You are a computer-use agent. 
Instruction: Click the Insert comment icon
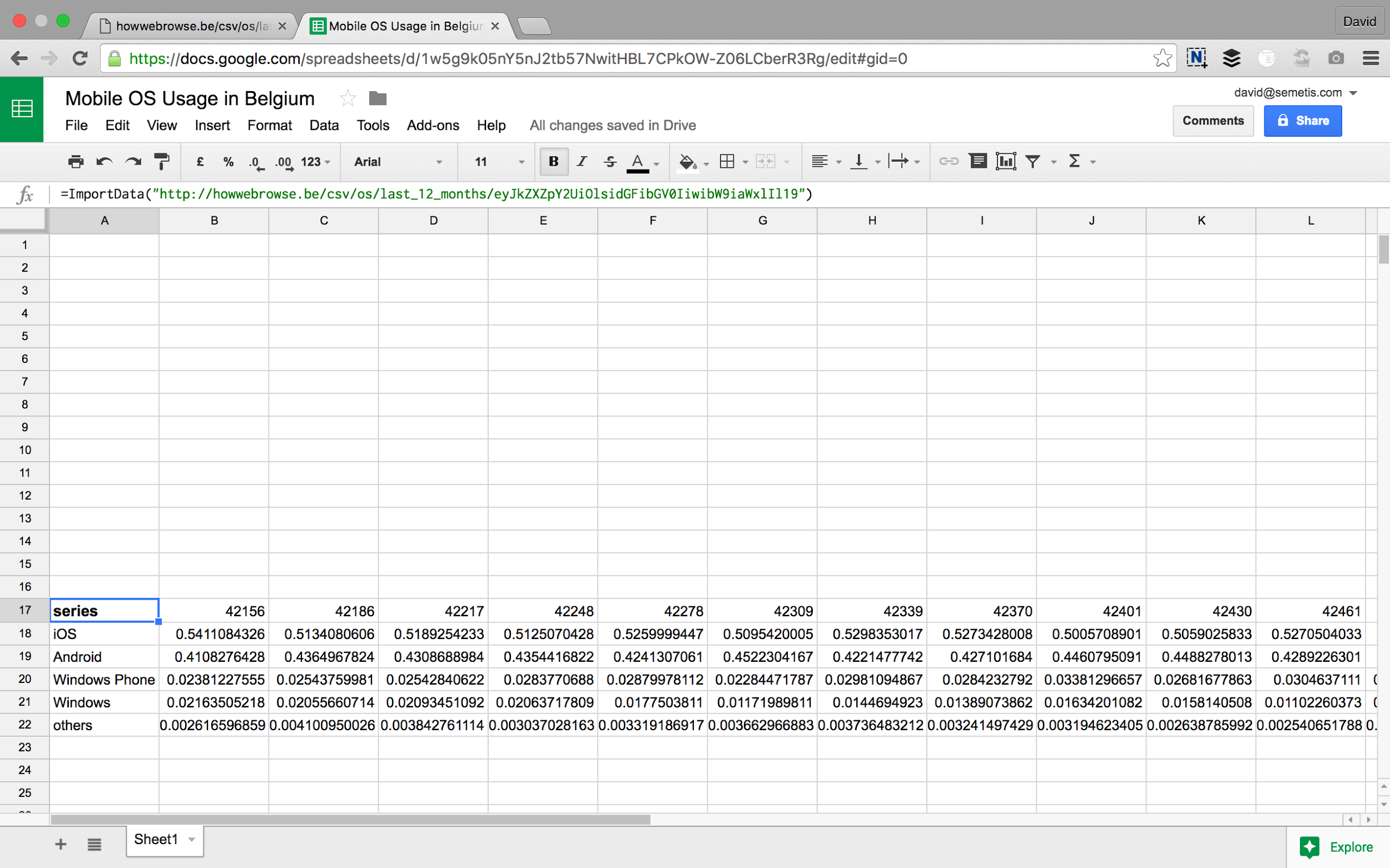tap(977, 162)
